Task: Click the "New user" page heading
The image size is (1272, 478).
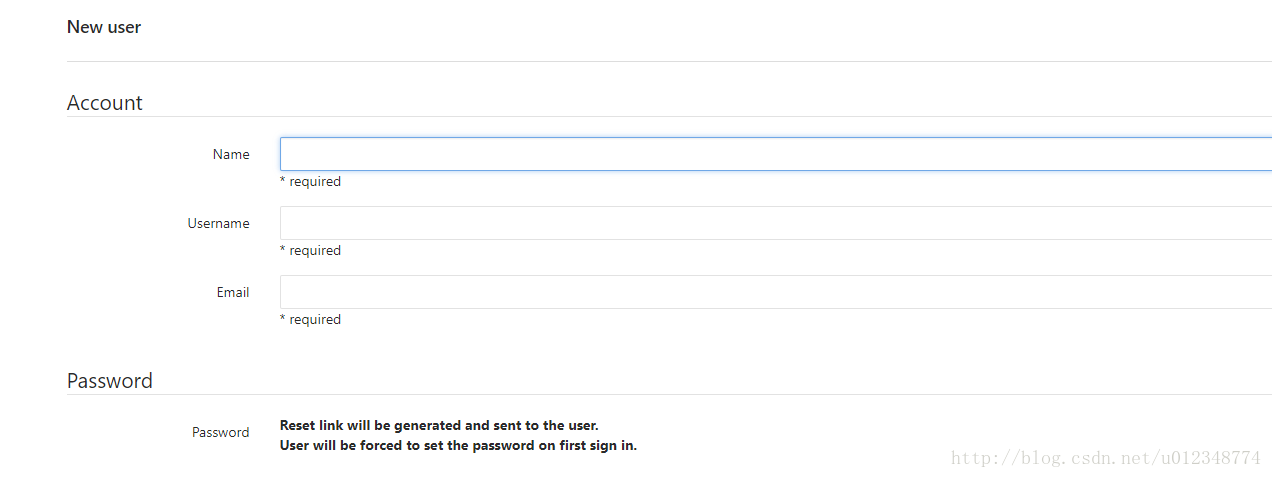Action: click(104, 27)
